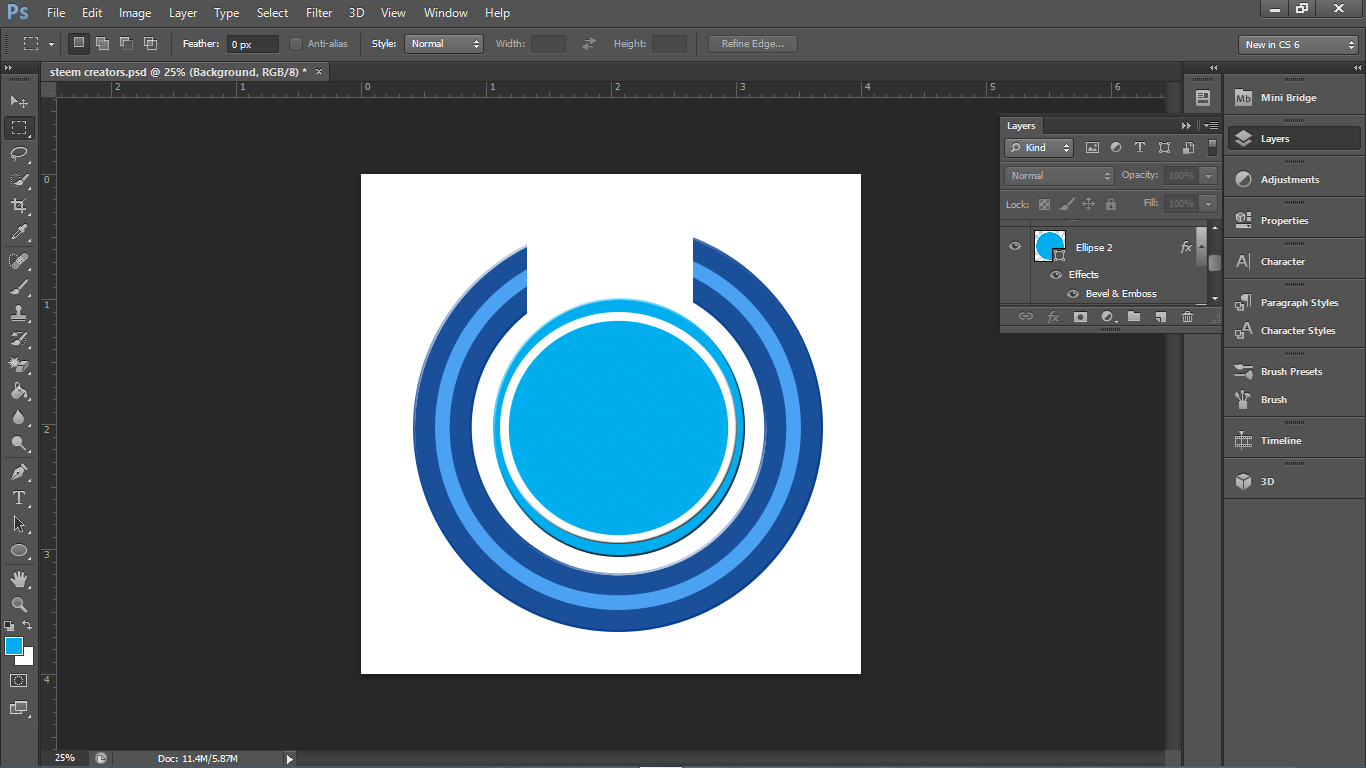This screenshot has width=1366, height=768.
Task: Select the Lasso tool
Action: (x=19, y=154)
